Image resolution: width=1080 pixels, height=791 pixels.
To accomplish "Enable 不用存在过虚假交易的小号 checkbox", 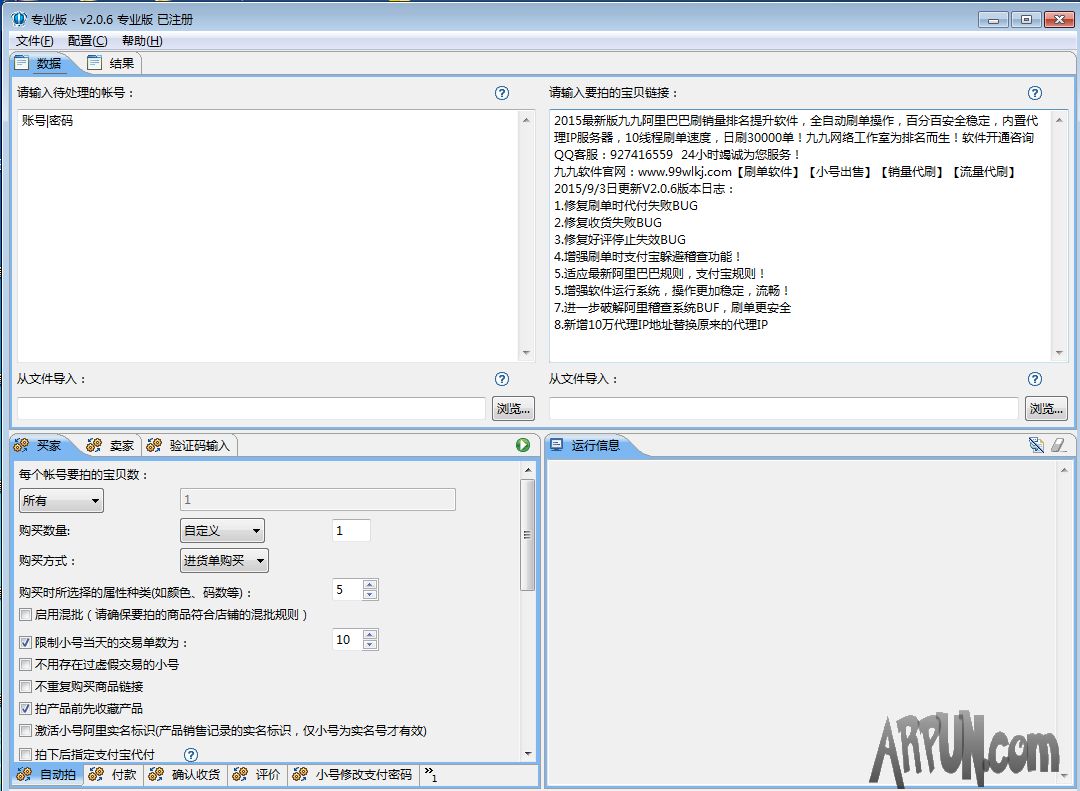I will pyautogui.click(x=25, y=664).
